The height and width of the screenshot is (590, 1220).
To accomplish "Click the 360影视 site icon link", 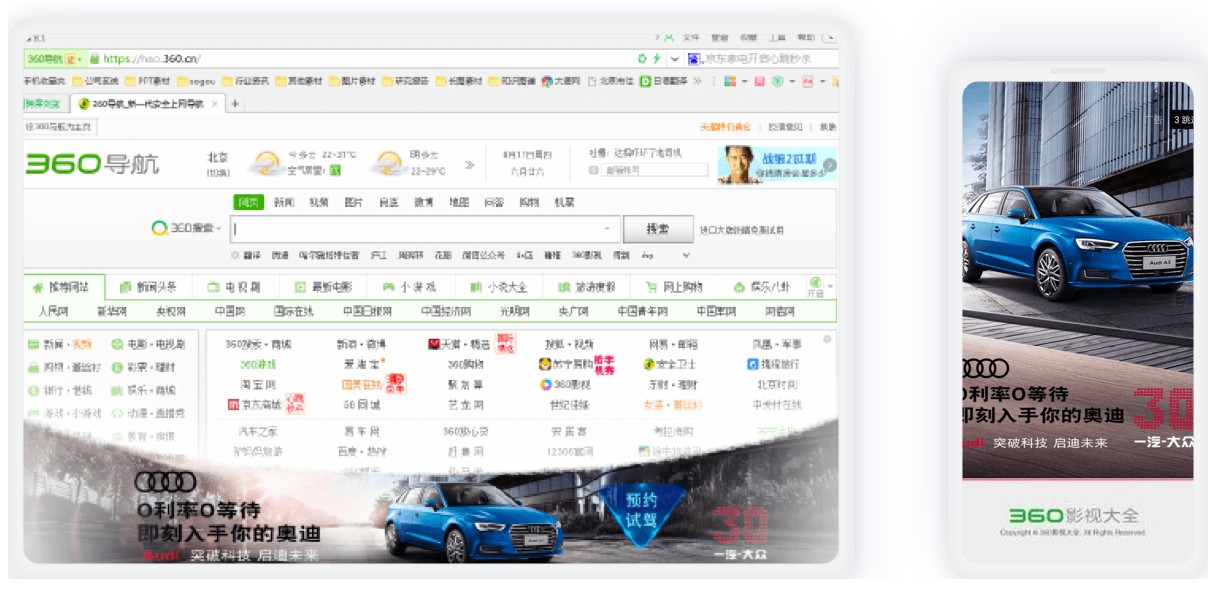I will click(546, 384).
